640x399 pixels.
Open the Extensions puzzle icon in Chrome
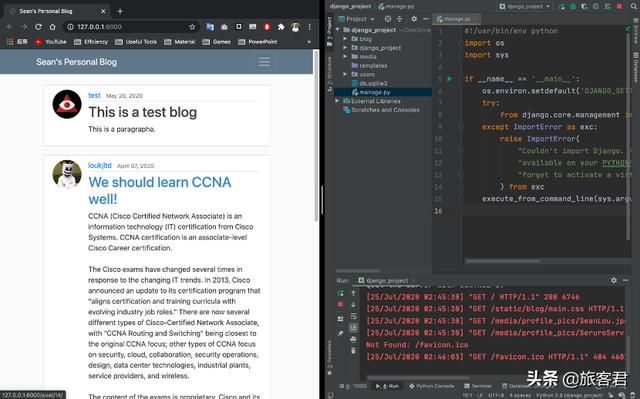pyautogui.click(x=281, y=27)
